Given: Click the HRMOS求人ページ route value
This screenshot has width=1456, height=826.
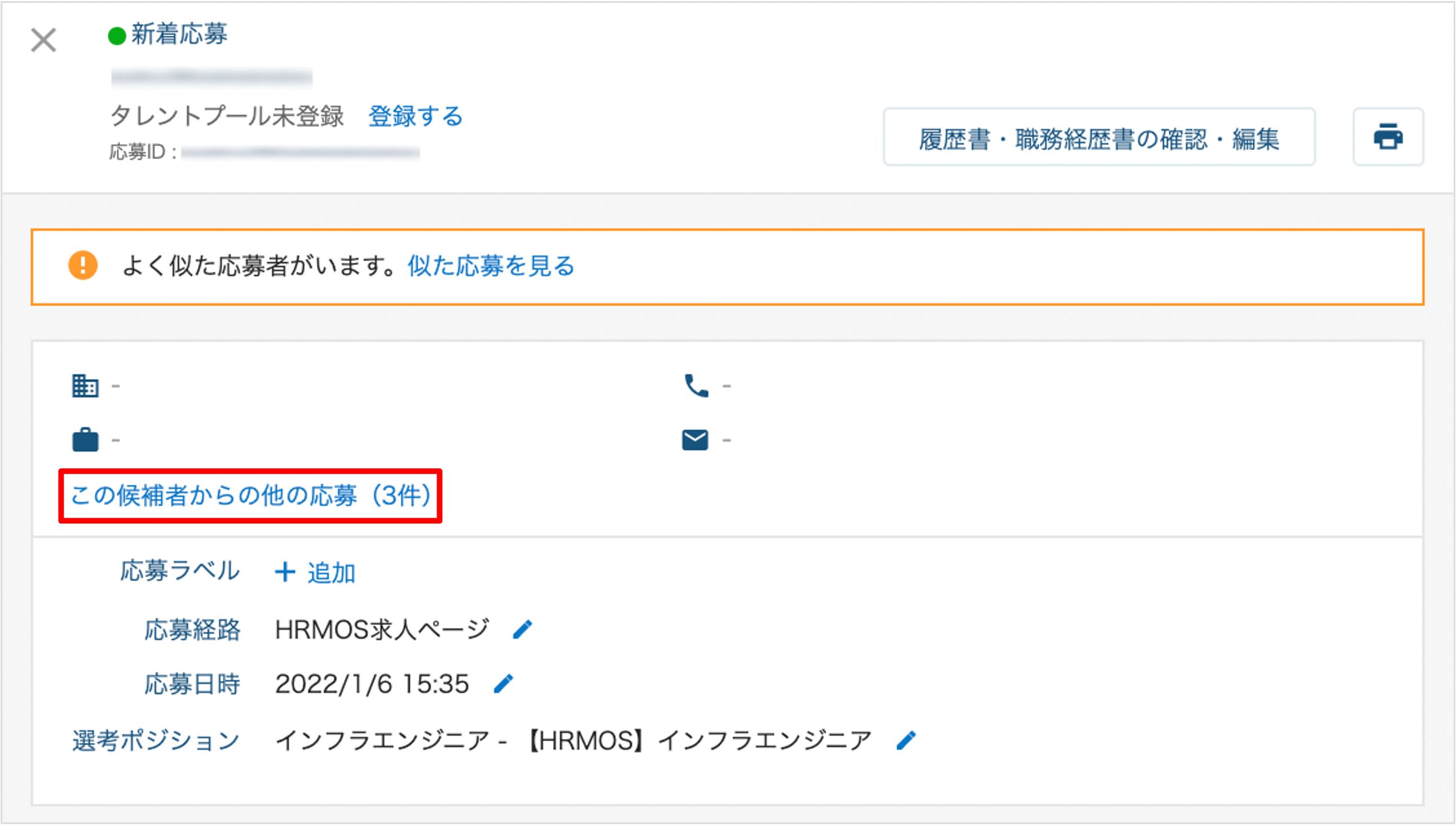Looking at the screenshot, I should (381, 629).
